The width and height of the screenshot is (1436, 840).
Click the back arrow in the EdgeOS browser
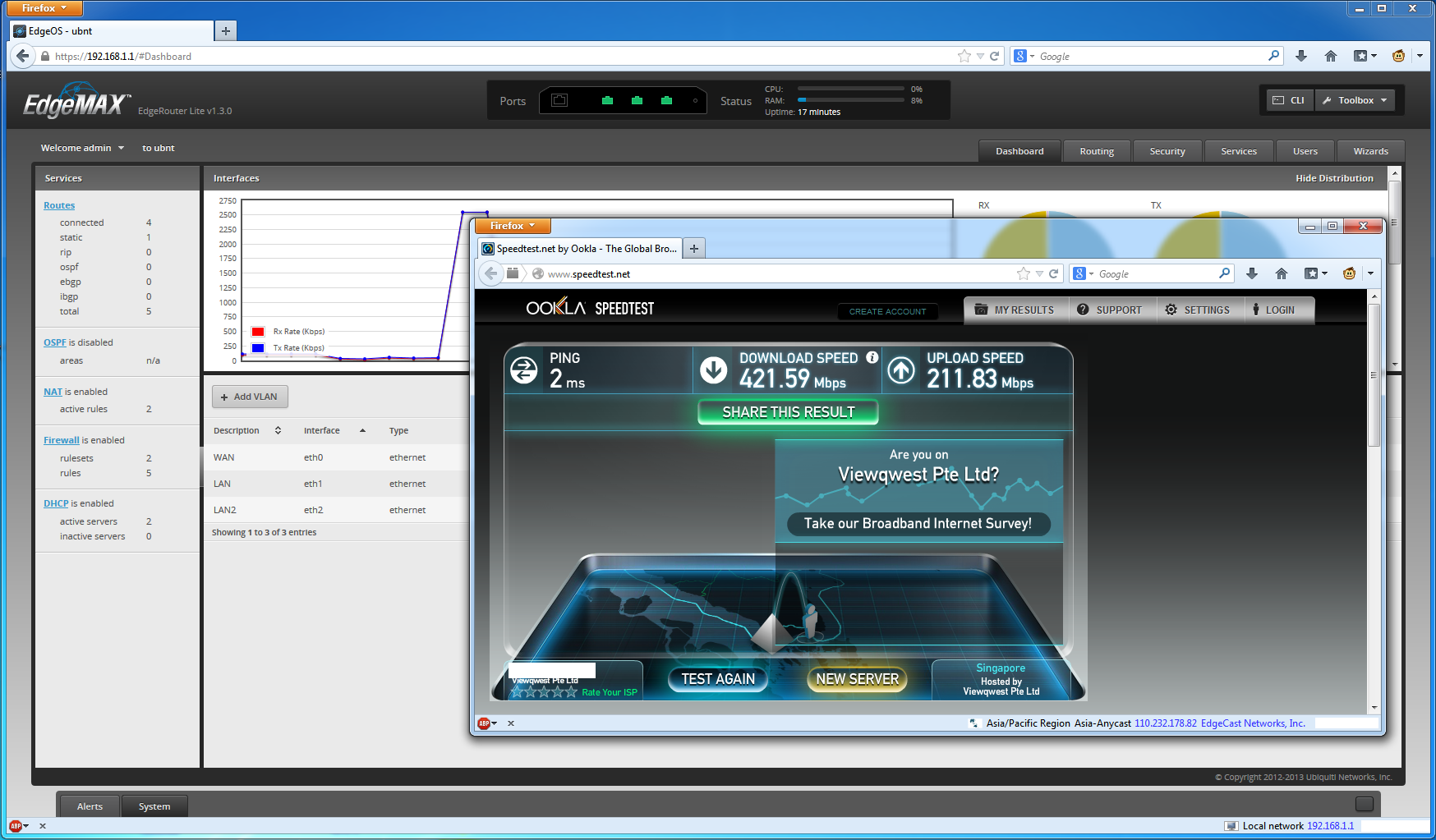(23, 56)
